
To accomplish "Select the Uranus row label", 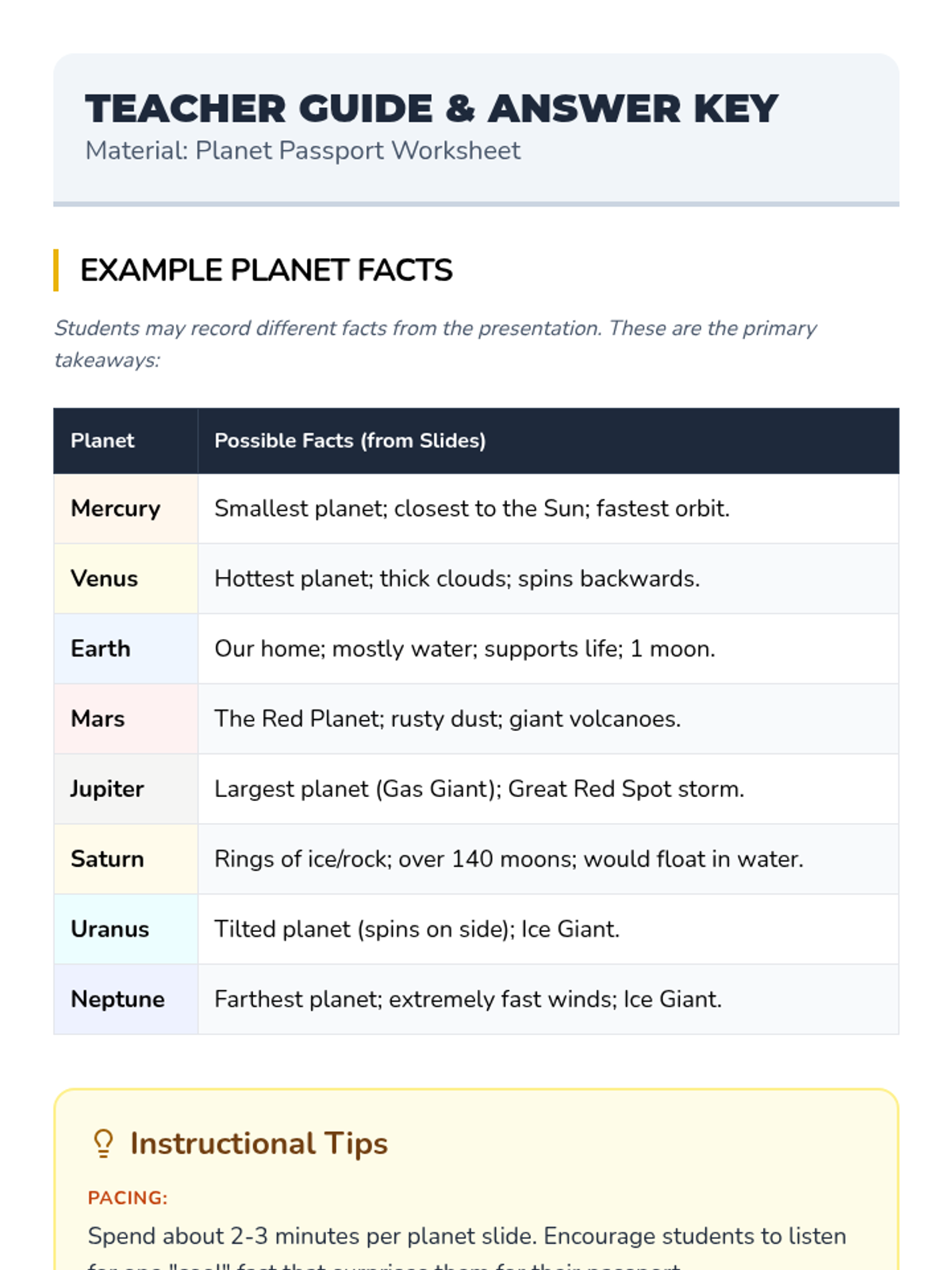I will click(109, 929).
